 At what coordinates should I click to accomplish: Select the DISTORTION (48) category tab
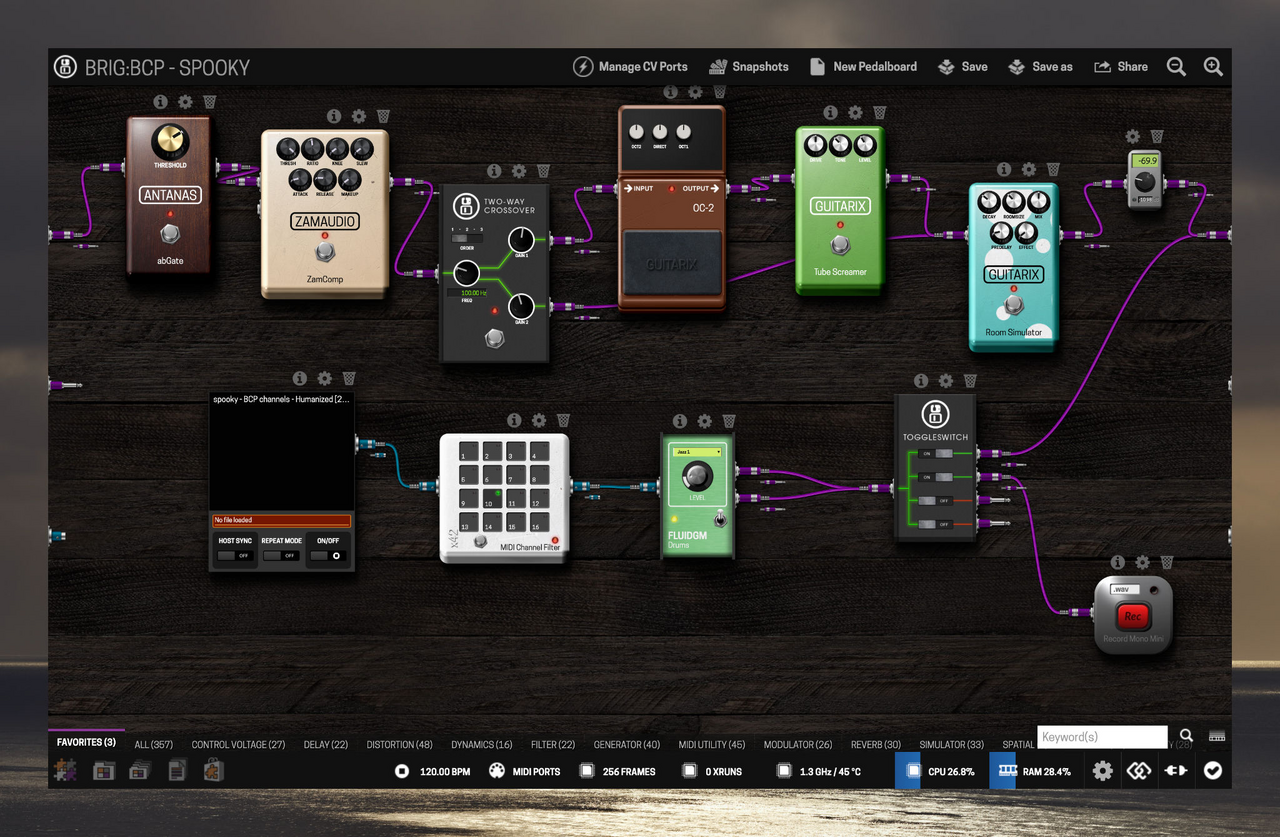click(399, 744)
